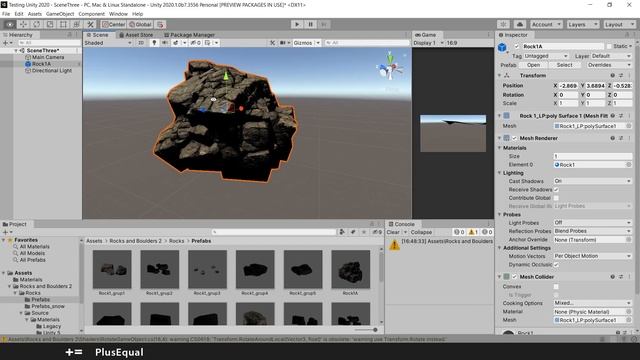Screen dimensions: 640x360
Task: Select the combined Transform tool
Action: (x=77, y=24)
